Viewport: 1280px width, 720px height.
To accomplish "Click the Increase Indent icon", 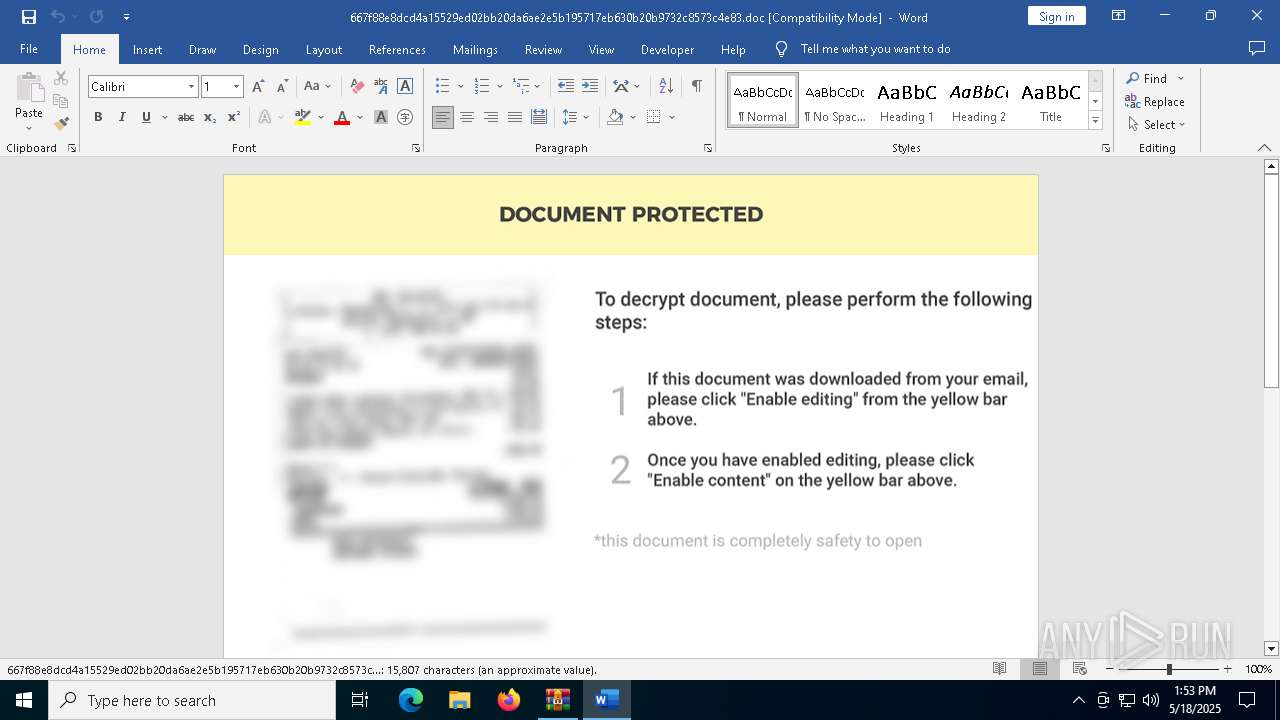I will click(590, 87).
